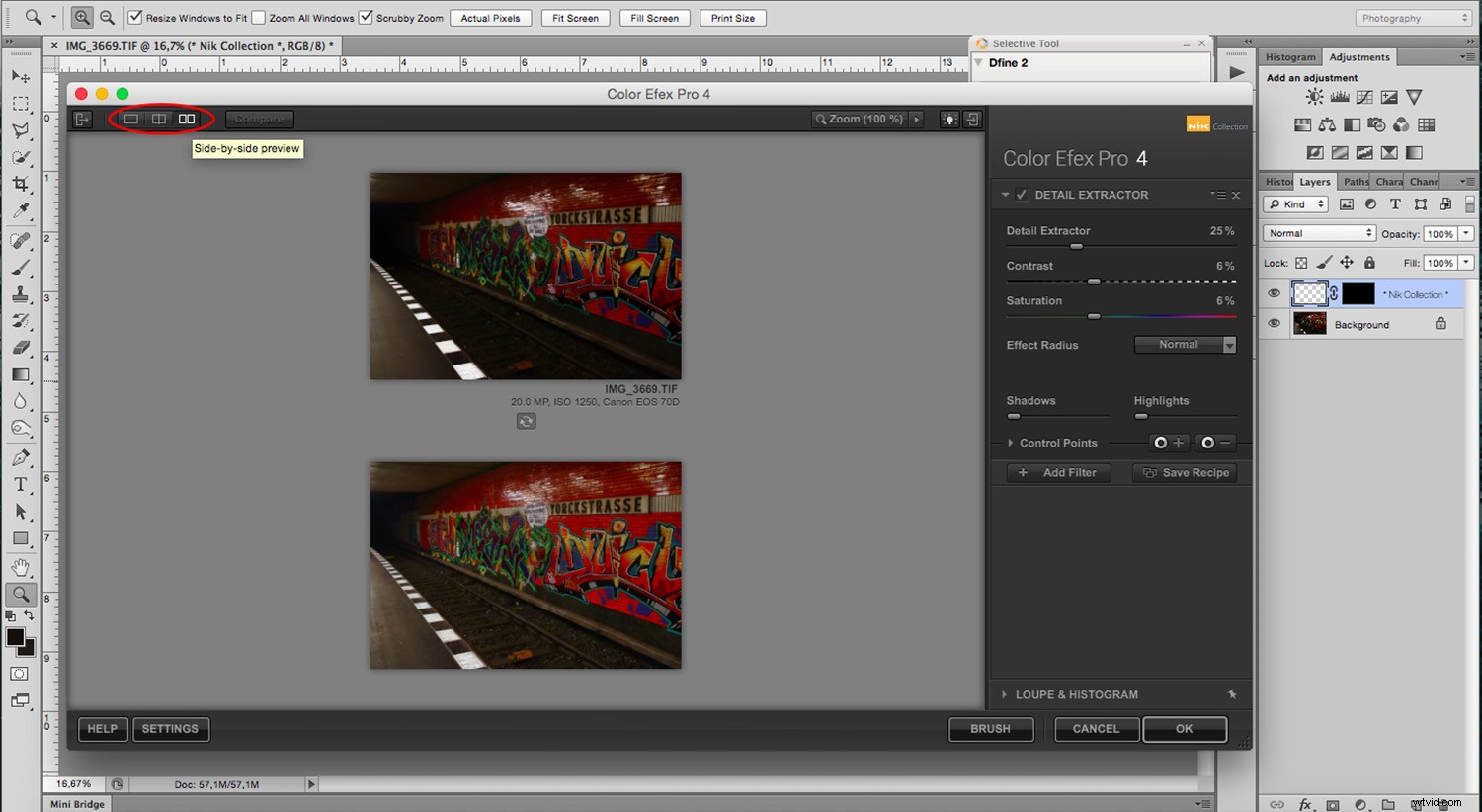
Task: Enable the Zoom All Windows checkbox
Action: [257, 17]
